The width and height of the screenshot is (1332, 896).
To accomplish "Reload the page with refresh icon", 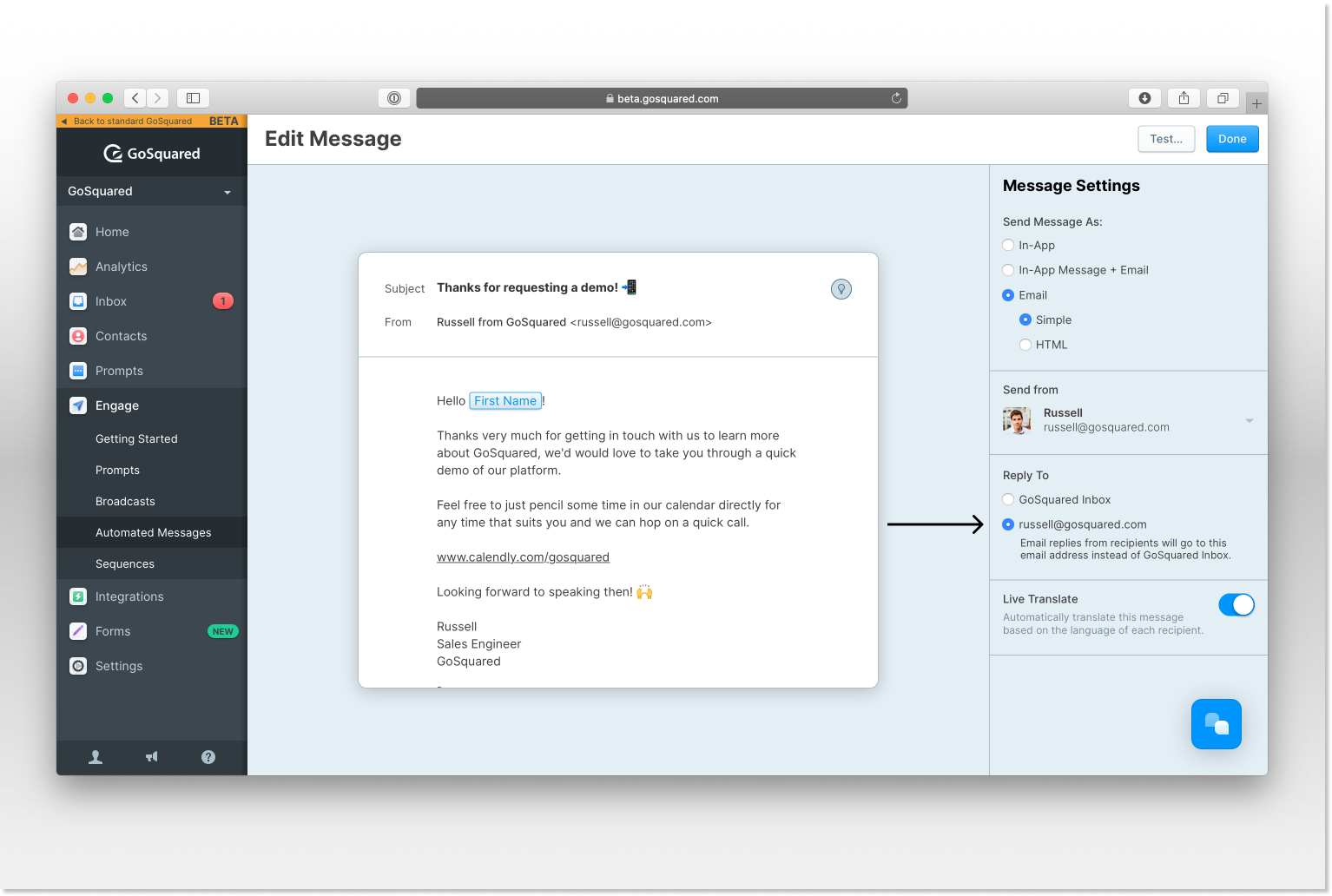I will click(x=896, y=98).
